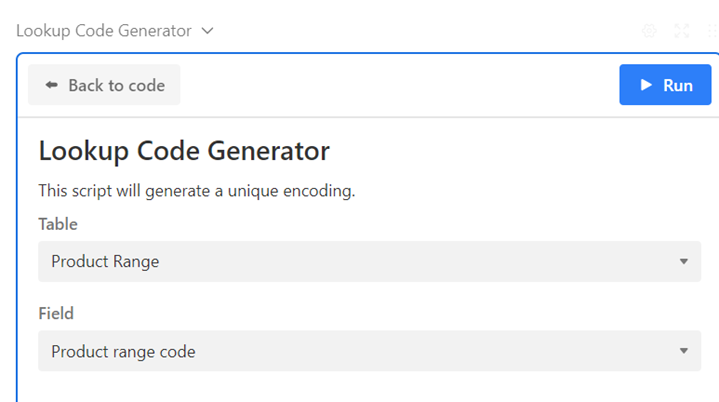Open the Field dropdown showing Product range code
The height and width of the screenshot is (402, 719).
coord(369,351)
